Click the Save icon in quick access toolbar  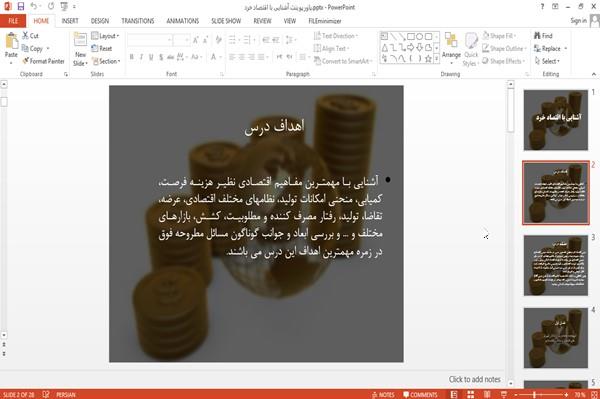point(21,7)
